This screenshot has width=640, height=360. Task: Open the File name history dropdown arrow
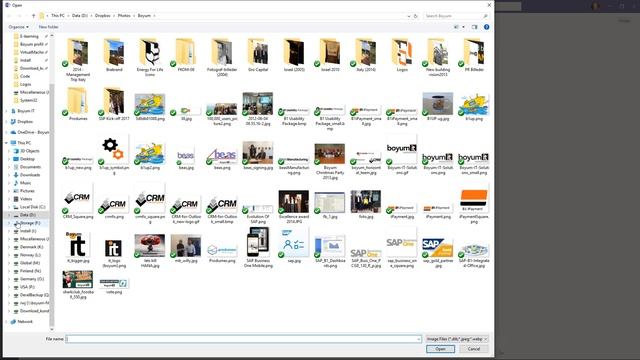tap(418, 339)
